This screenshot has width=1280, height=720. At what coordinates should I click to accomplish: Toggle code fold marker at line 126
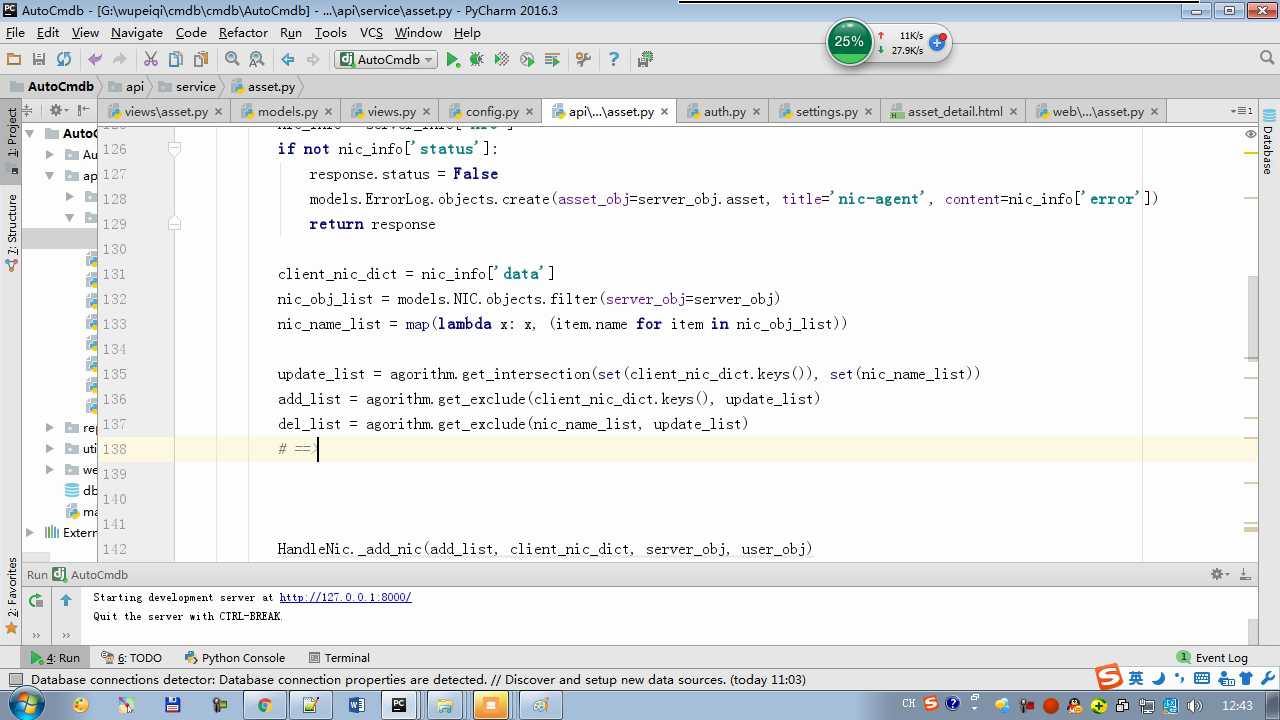click(174, 149)
